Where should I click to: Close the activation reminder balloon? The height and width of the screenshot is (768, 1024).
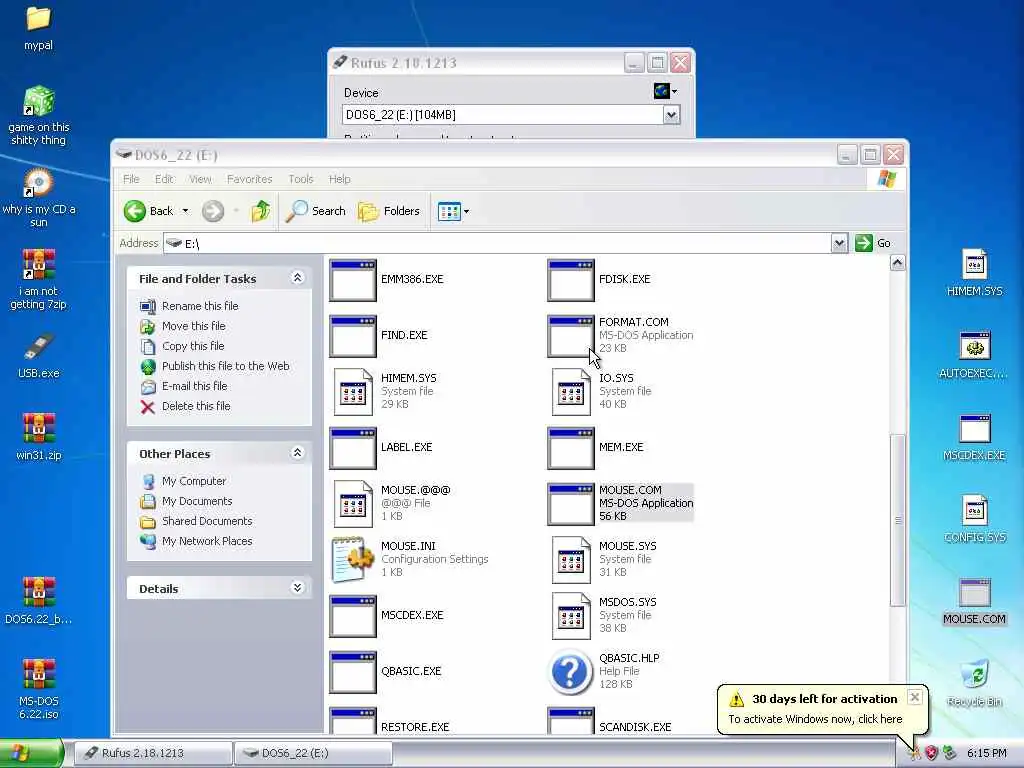click(x=915, y=697)
